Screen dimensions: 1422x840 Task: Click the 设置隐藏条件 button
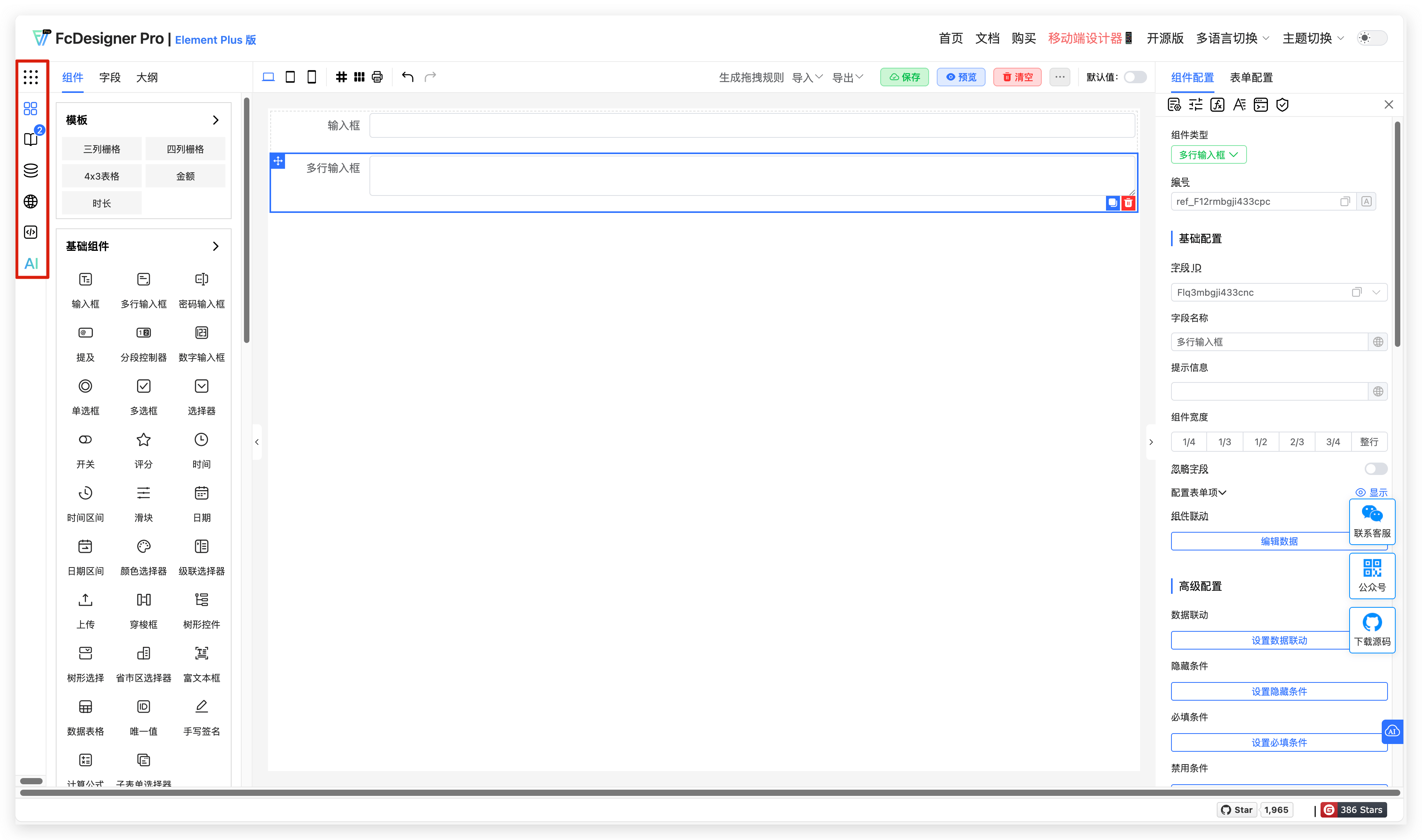(1279, 691)
